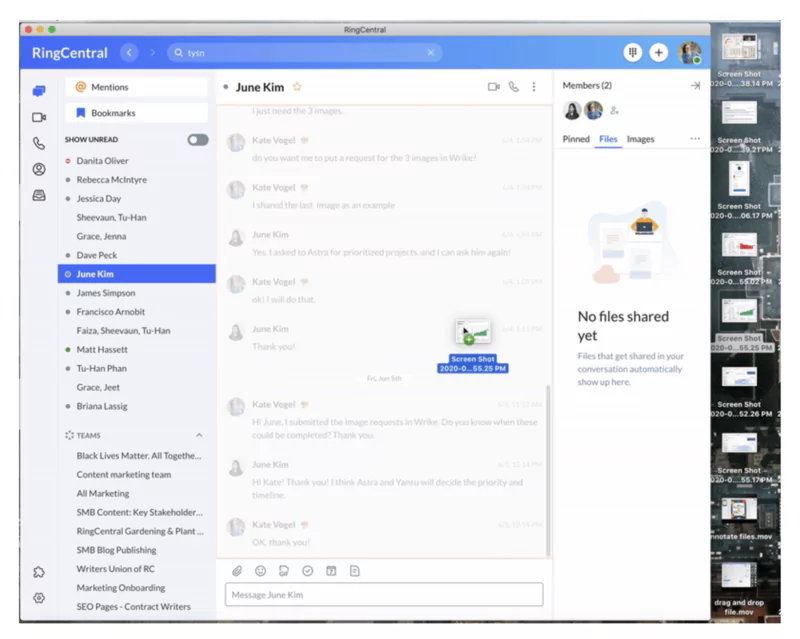Collapse the TEAMS section
Screen dimensions: 800x639
(199, 434)
